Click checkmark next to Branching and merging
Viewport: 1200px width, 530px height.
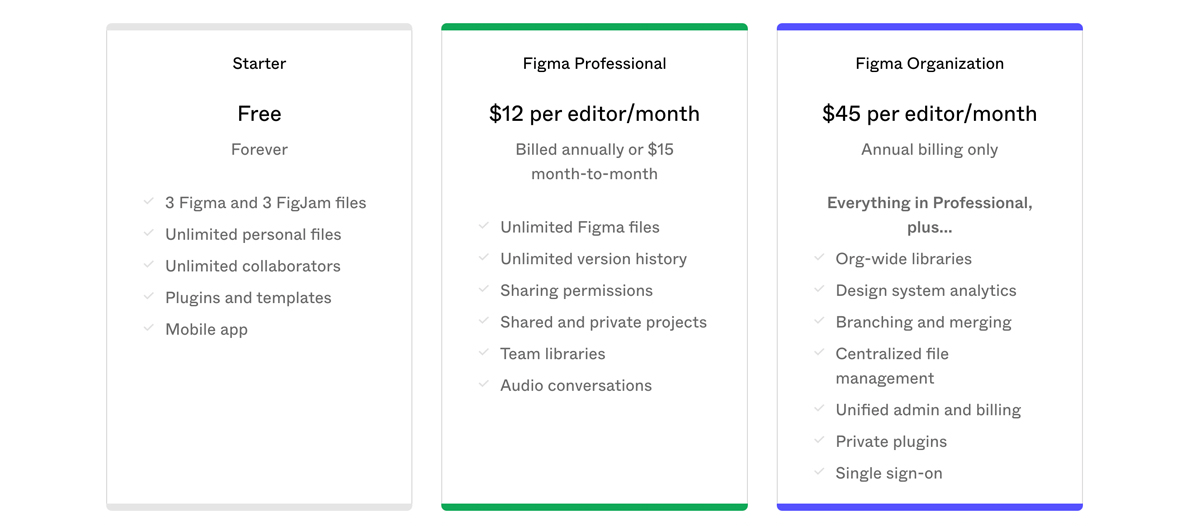pyautogui.click(x=819, y=321)
